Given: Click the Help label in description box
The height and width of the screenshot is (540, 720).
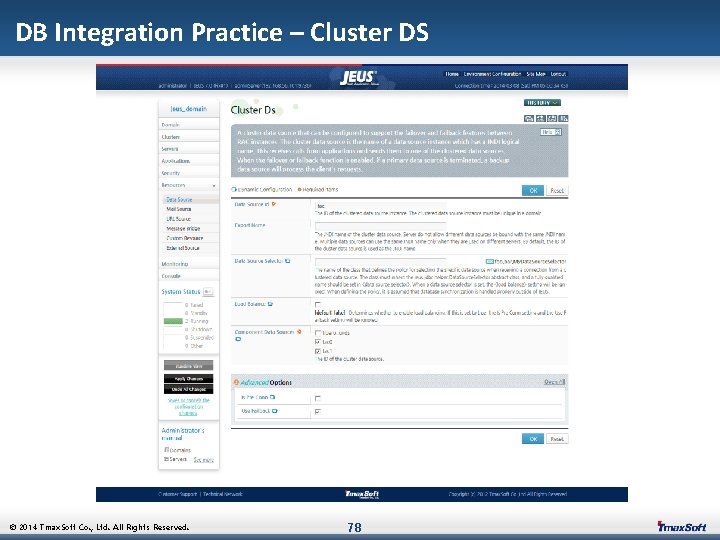Looking at the screenshot, I should point(547,132).
